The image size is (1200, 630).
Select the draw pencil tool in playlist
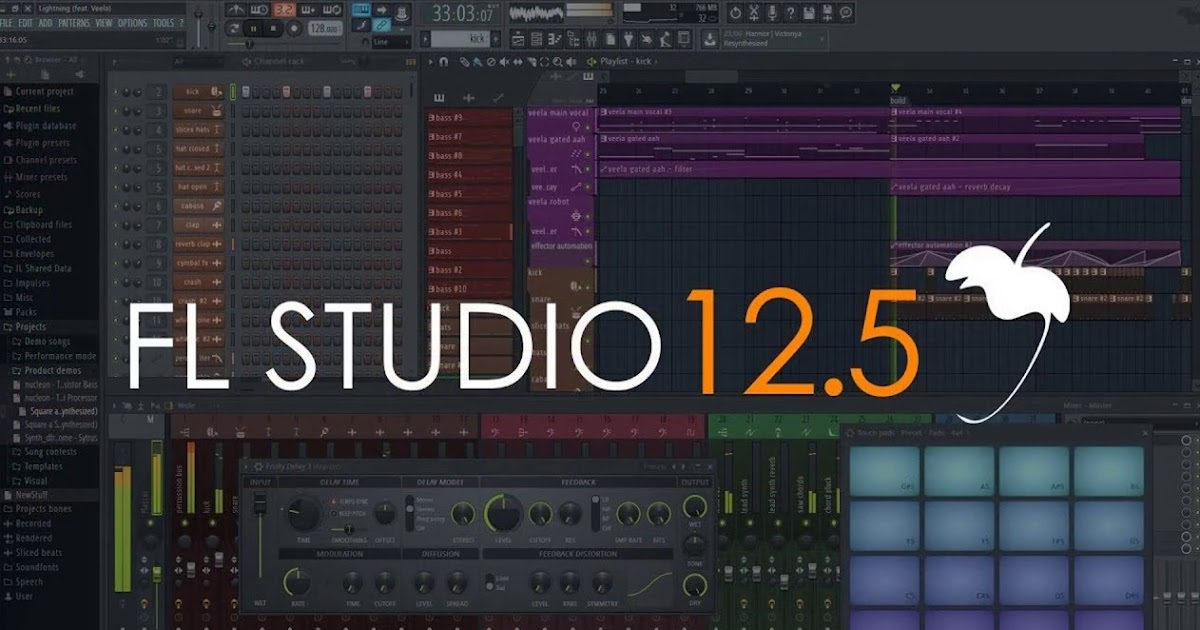[464, 62]
